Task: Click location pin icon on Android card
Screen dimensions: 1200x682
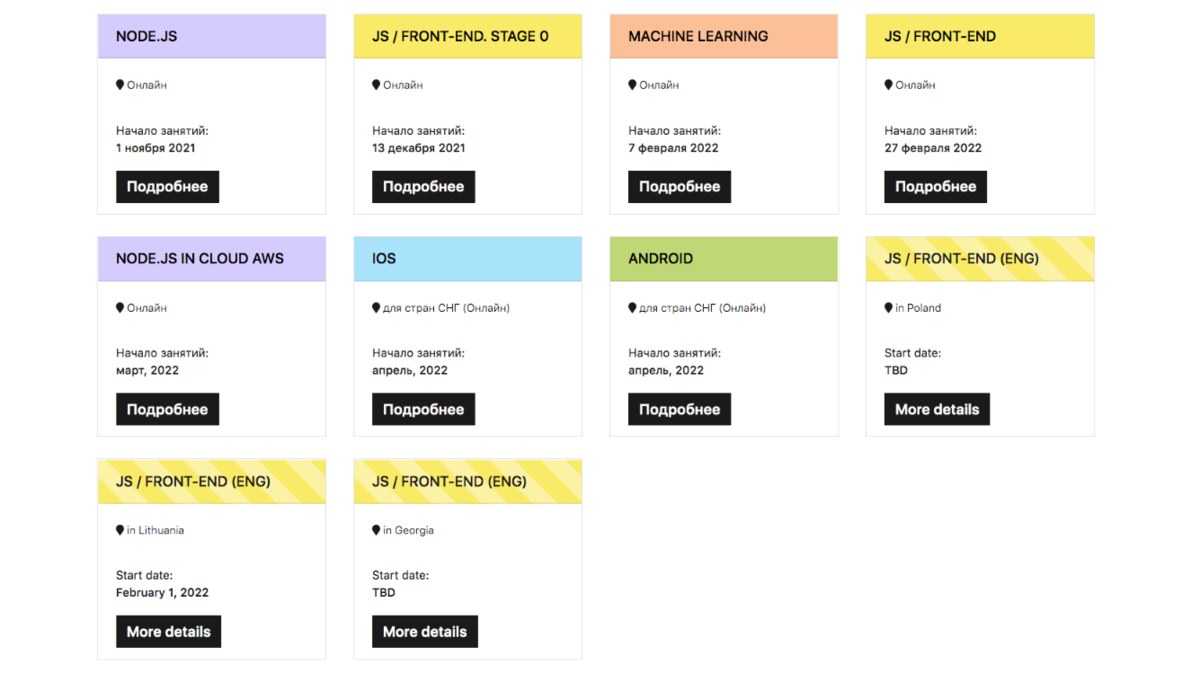Action: click(632, 308)
